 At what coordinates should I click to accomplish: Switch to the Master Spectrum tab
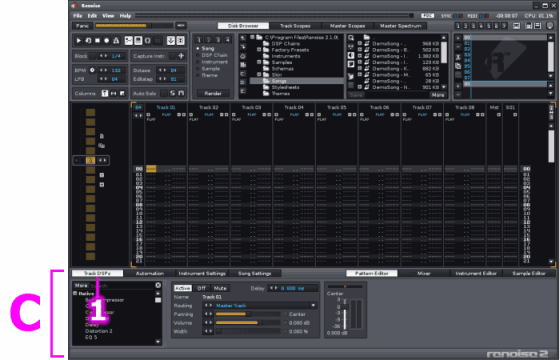[x=400, y=26]
